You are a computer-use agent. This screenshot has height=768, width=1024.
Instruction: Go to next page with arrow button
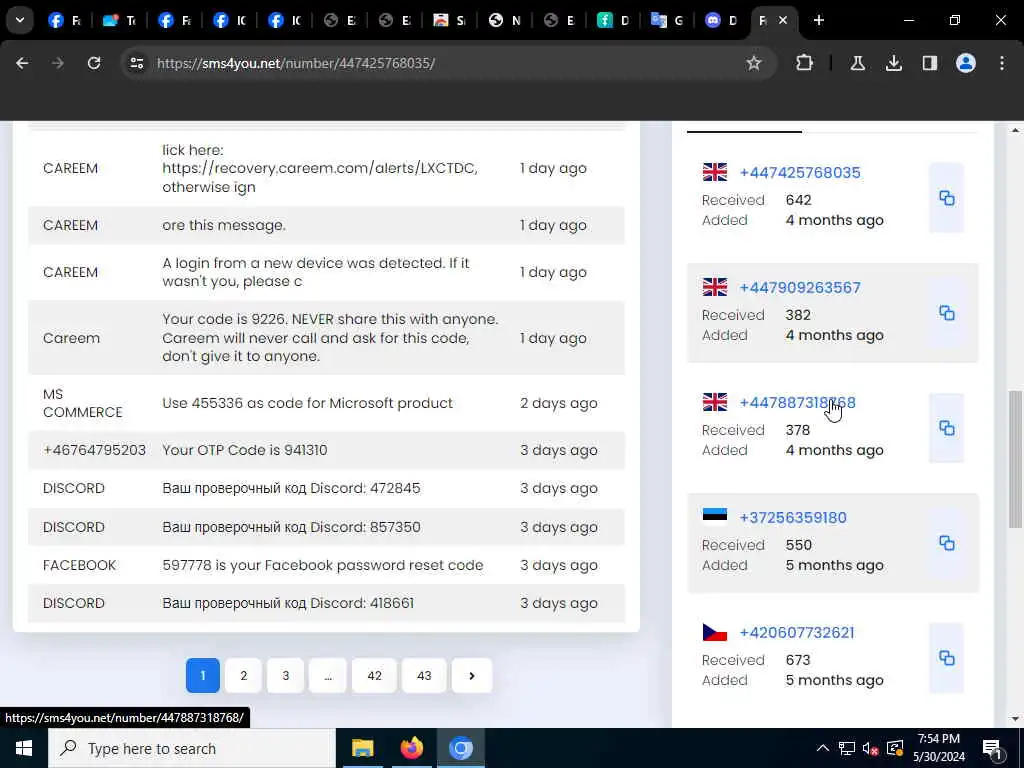pyautogui.click(x=472, y=676)
